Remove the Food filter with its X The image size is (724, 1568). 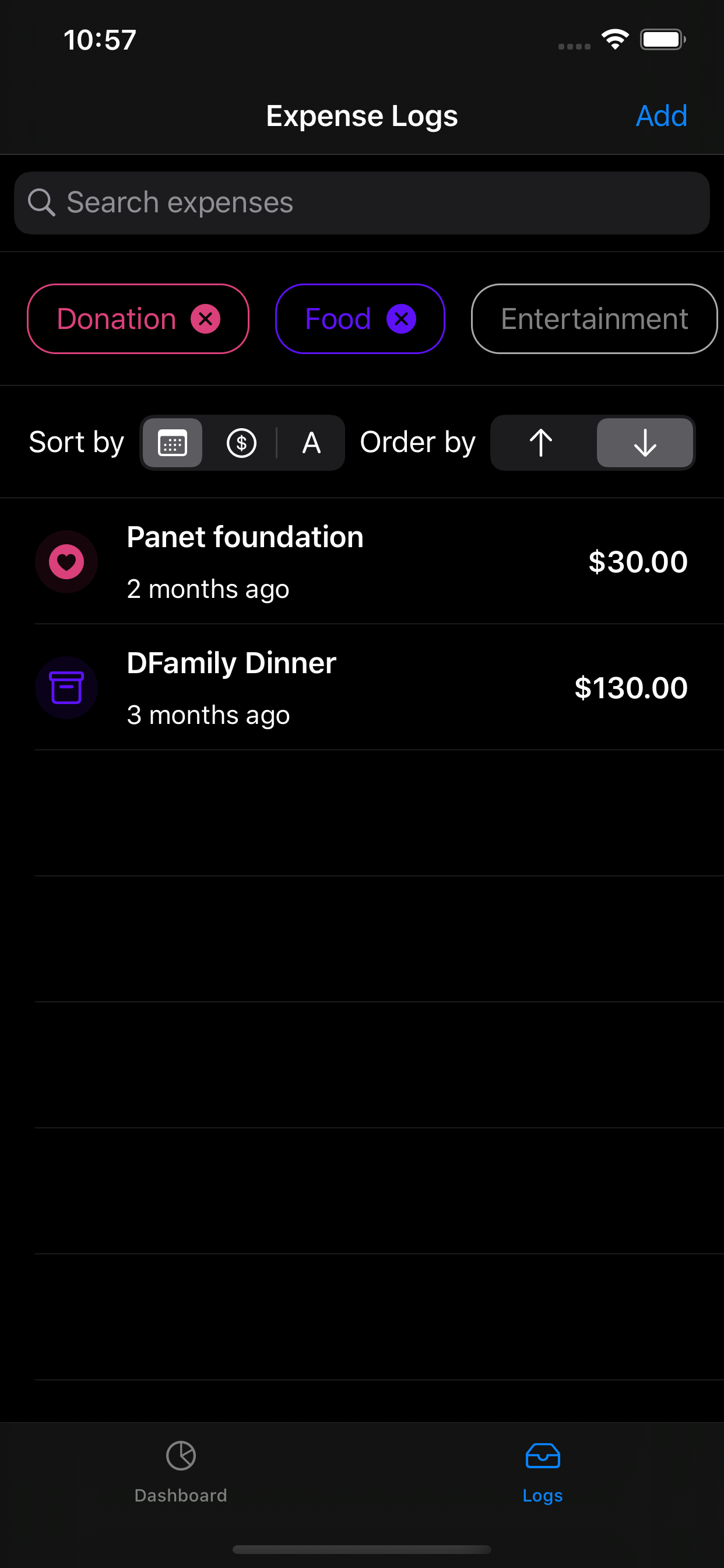(401, 319)
